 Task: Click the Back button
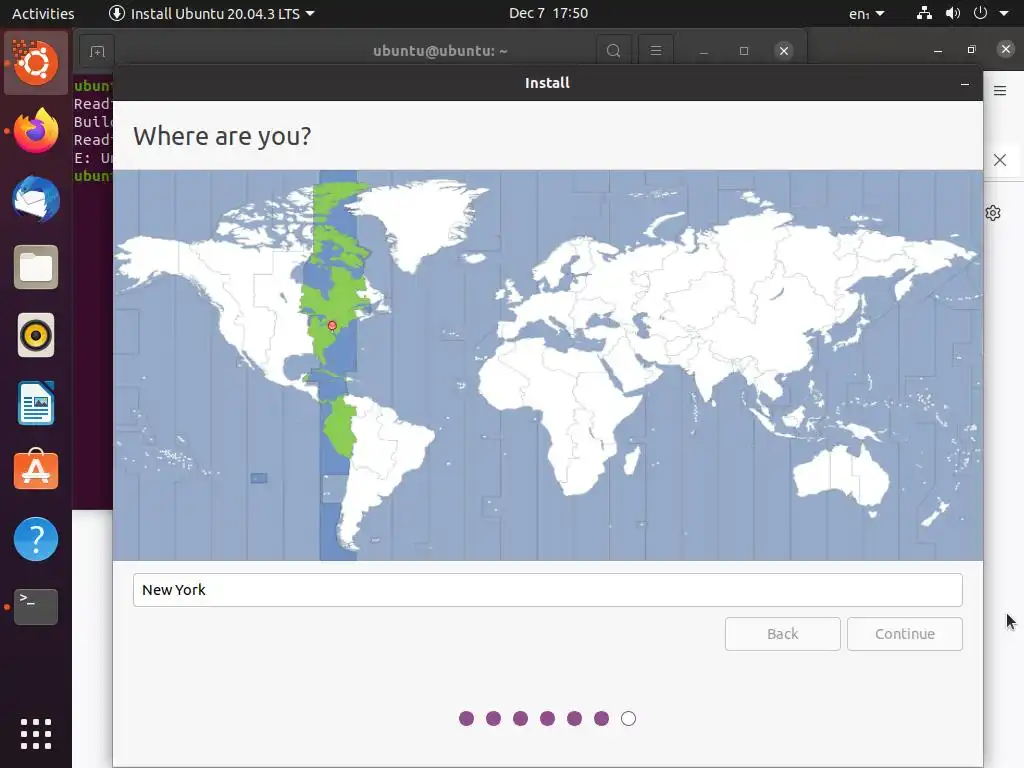pyautogui.click(x=782, y=634)
